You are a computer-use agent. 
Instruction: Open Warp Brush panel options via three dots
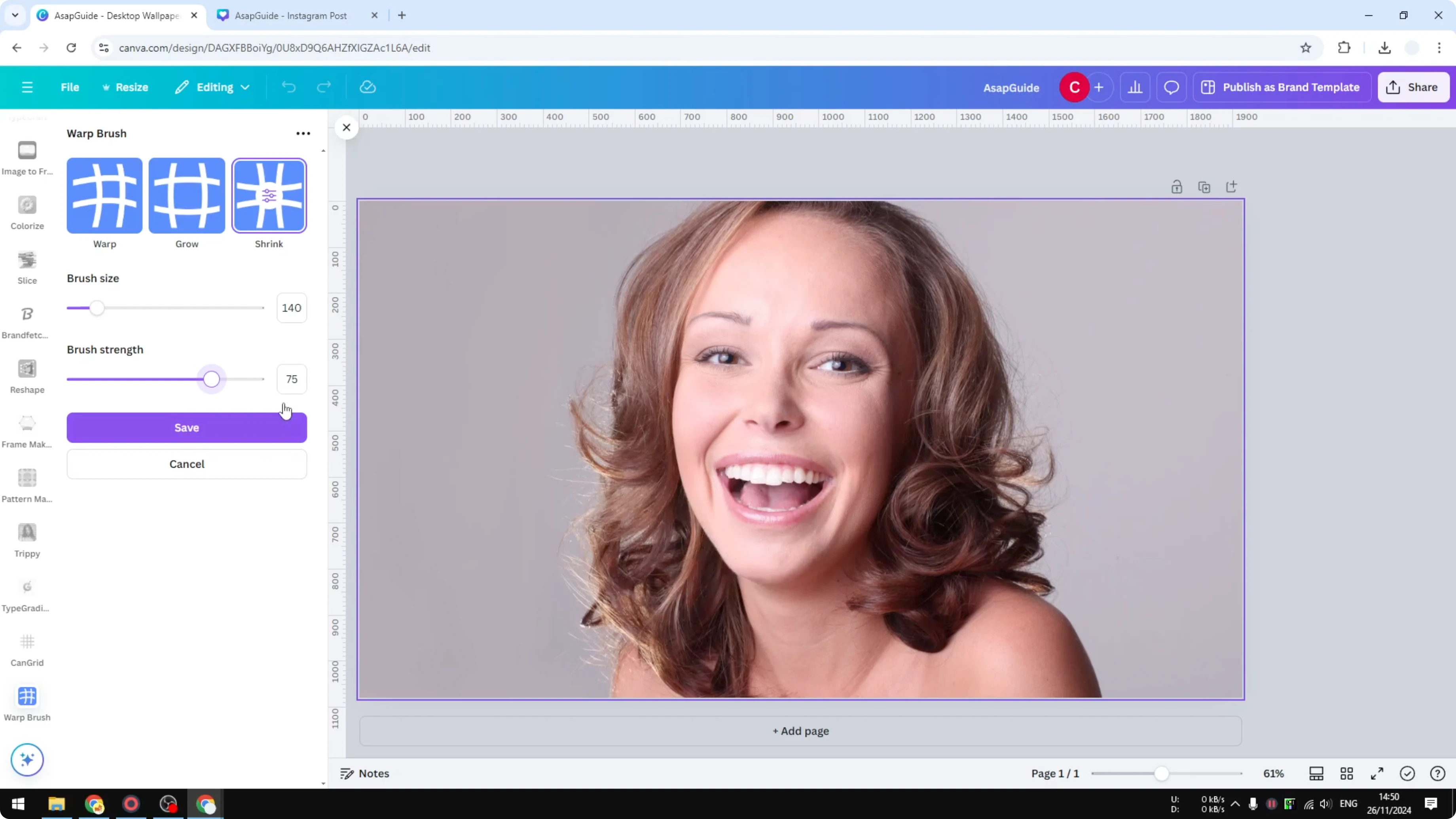(303, 133)
